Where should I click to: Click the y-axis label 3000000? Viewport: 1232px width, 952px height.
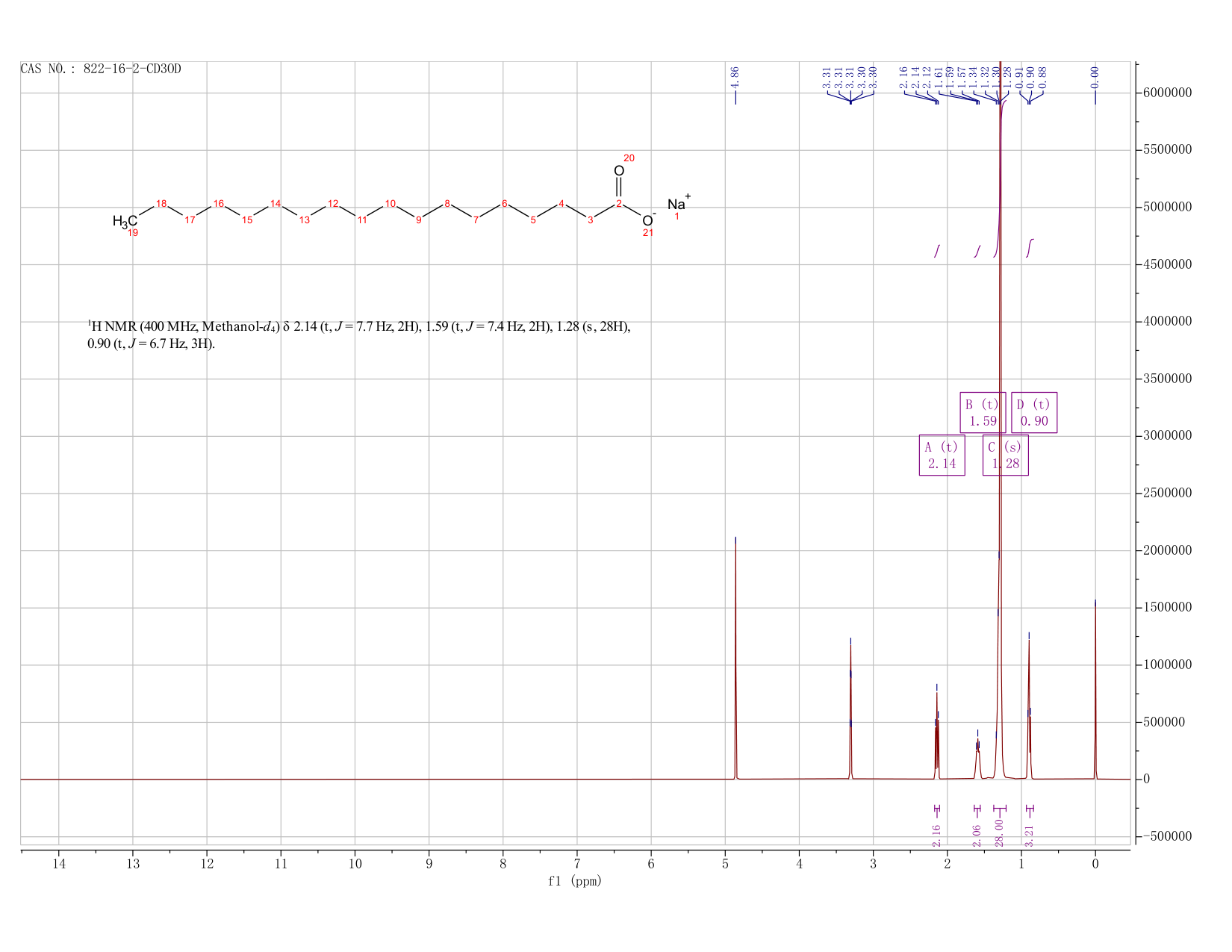coord(1167,436)
